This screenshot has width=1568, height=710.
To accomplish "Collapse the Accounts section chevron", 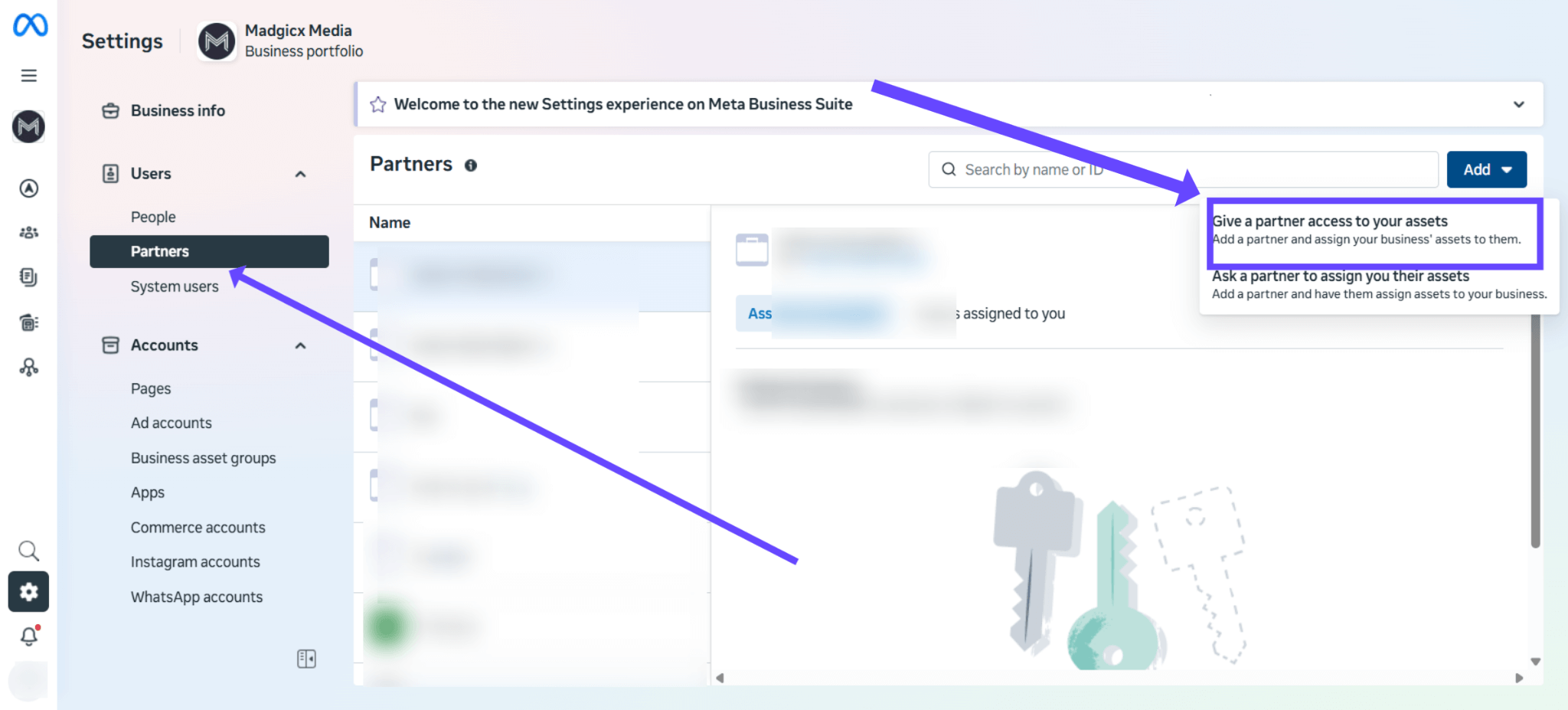I will [301, 346].
